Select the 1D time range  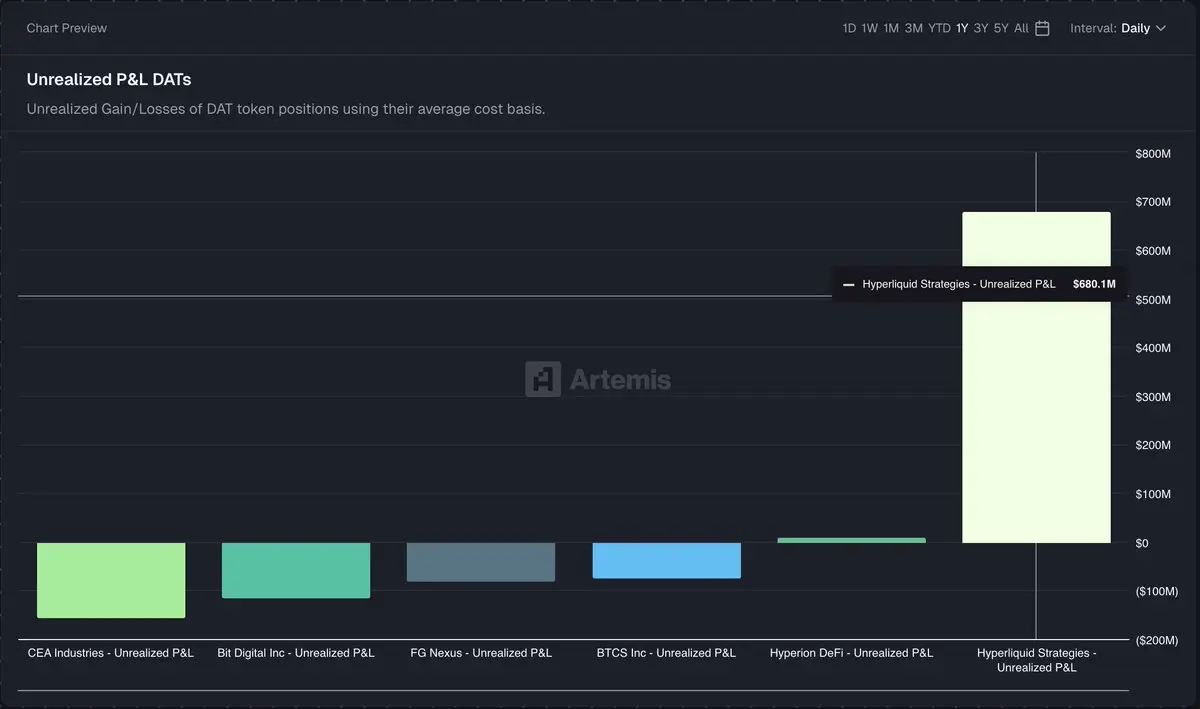[849, 28]
